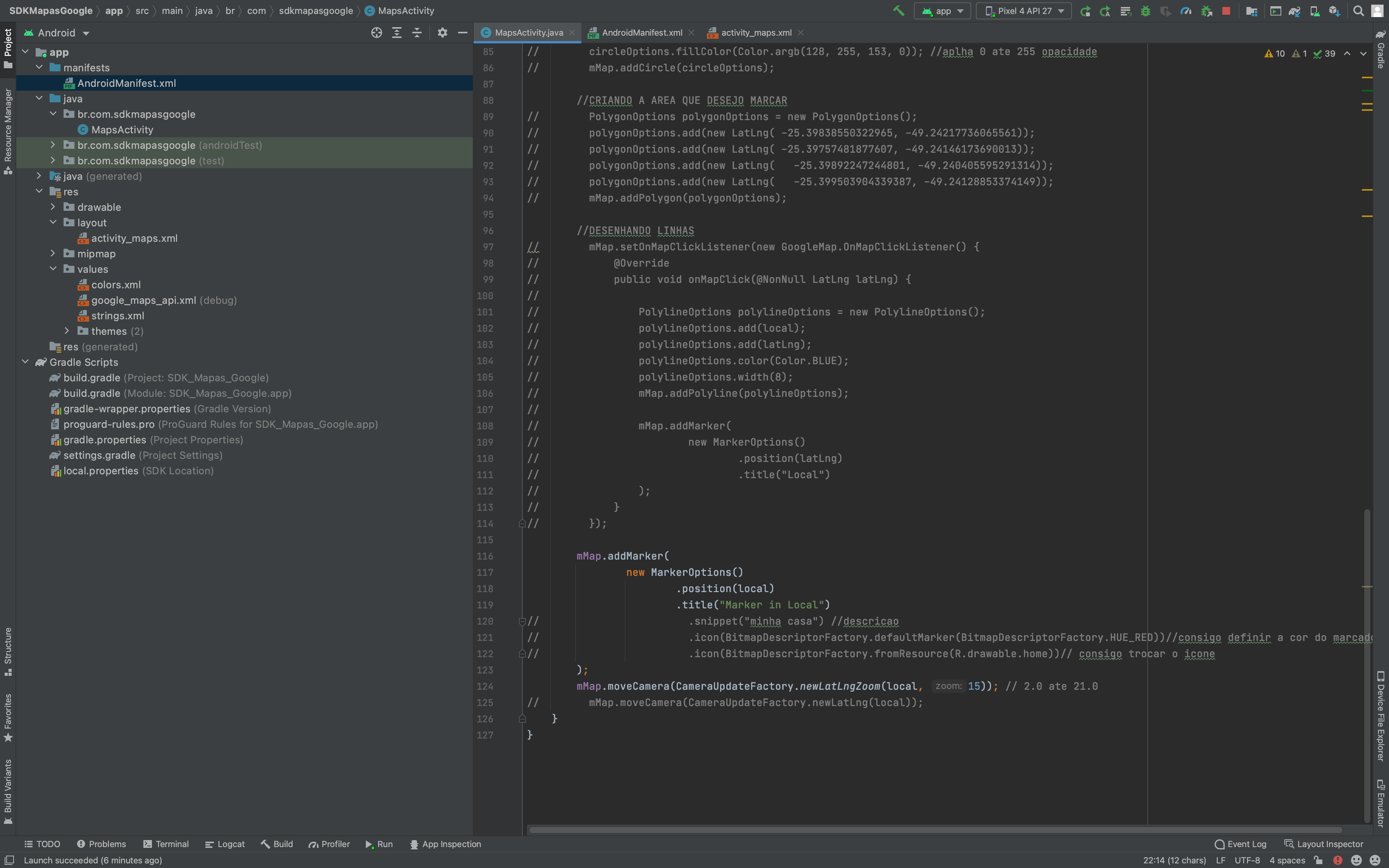
Task: Open Search Everywhere with the magnifier icon
Action: (x=1358, y=10)
